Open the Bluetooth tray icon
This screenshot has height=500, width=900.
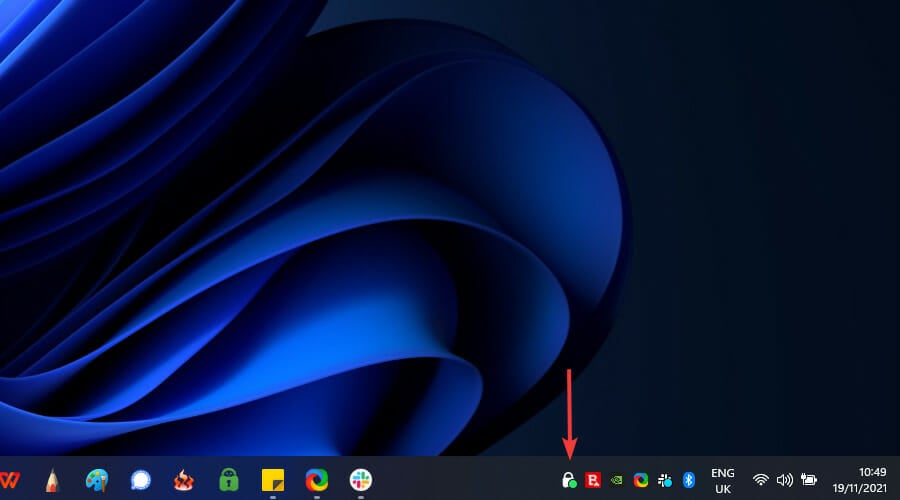689,480
